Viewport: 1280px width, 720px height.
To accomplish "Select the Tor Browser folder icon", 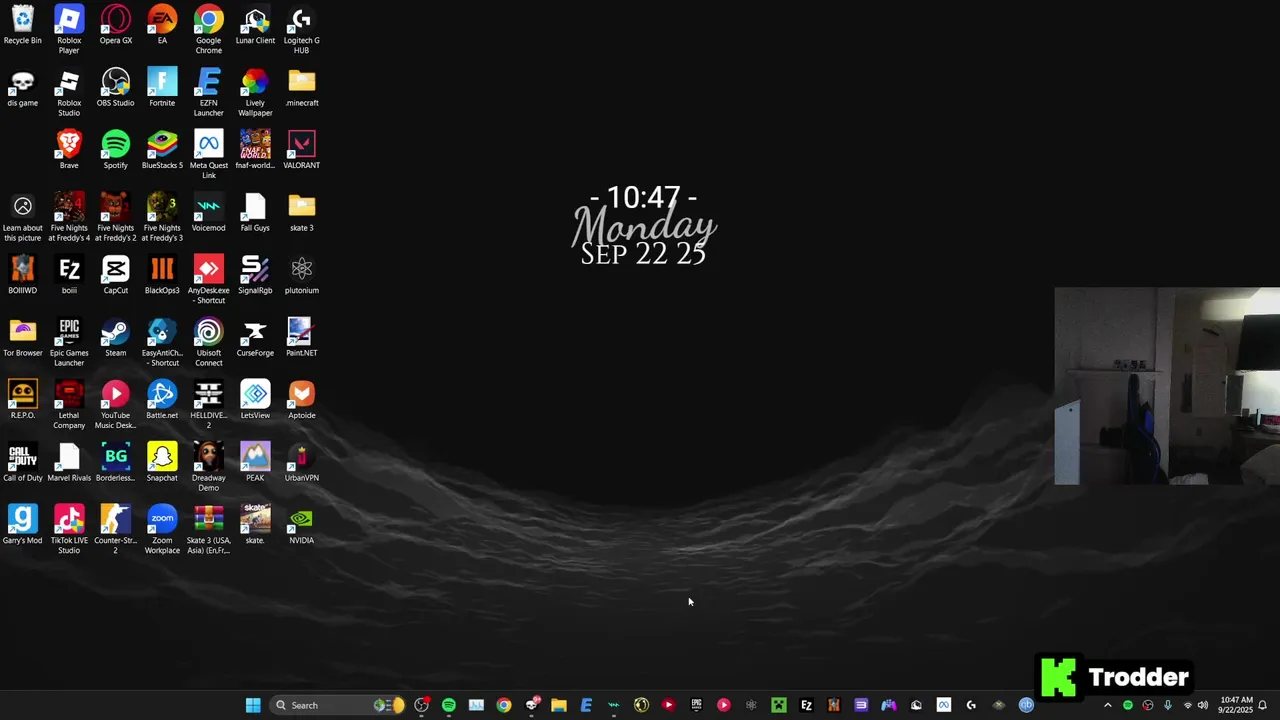I will pos(22,338).
